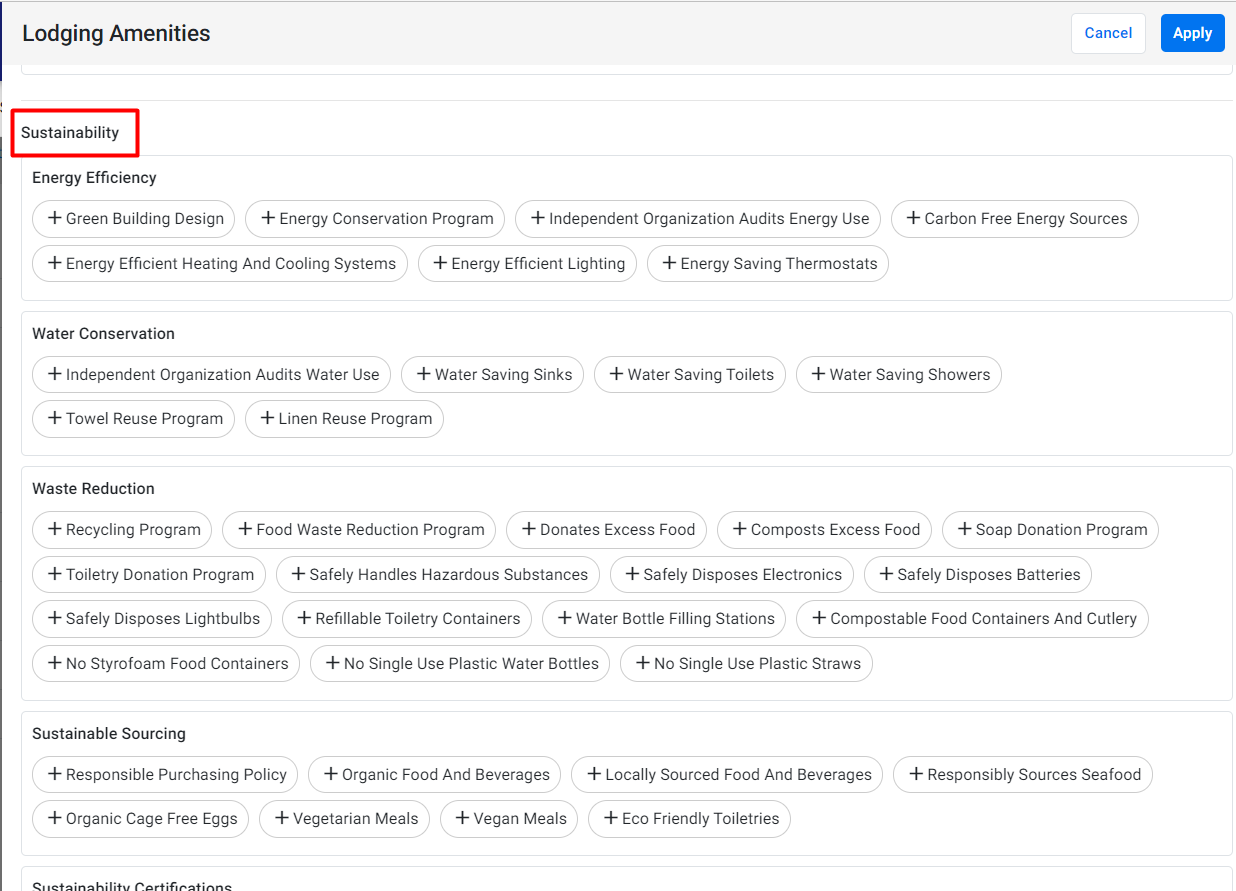Add Toiletry Donation Program chip

click(x=149, y=575)
